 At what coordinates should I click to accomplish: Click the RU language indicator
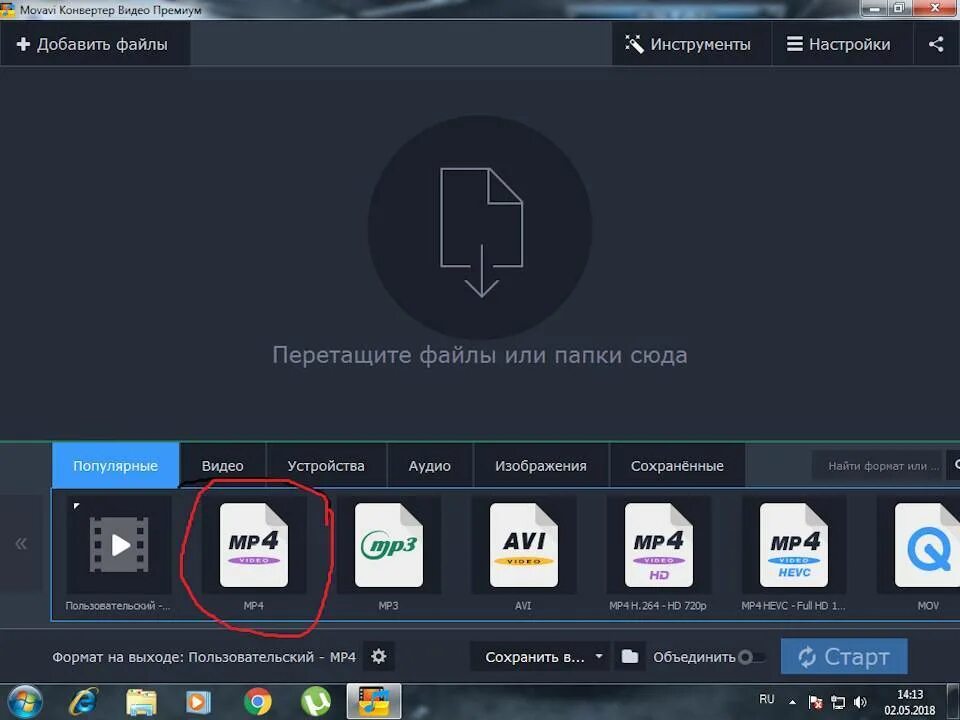tap(767, 699)
